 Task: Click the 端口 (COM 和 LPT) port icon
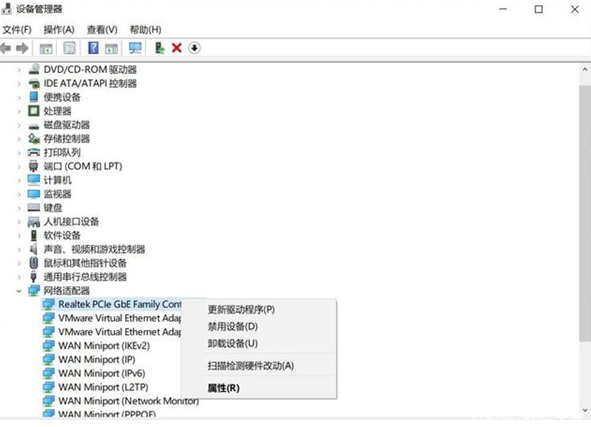34,166
